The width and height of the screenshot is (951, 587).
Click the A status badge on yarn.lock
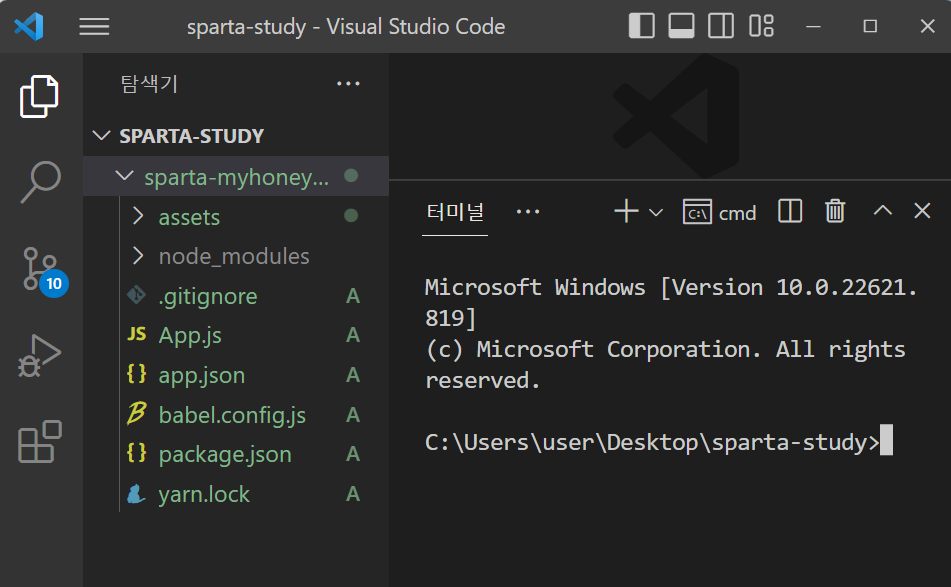352,494
